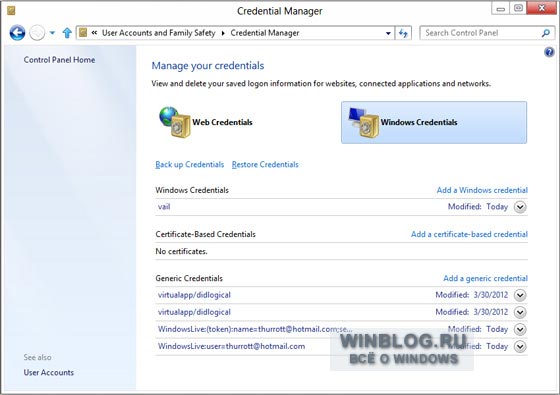Click the address bar location icon
Screen dimensions: 560x395
83,33
